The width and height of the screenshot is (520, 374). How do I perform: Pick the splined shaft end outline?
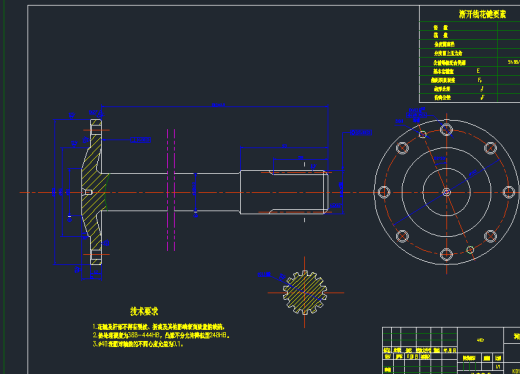click(284, 192)
